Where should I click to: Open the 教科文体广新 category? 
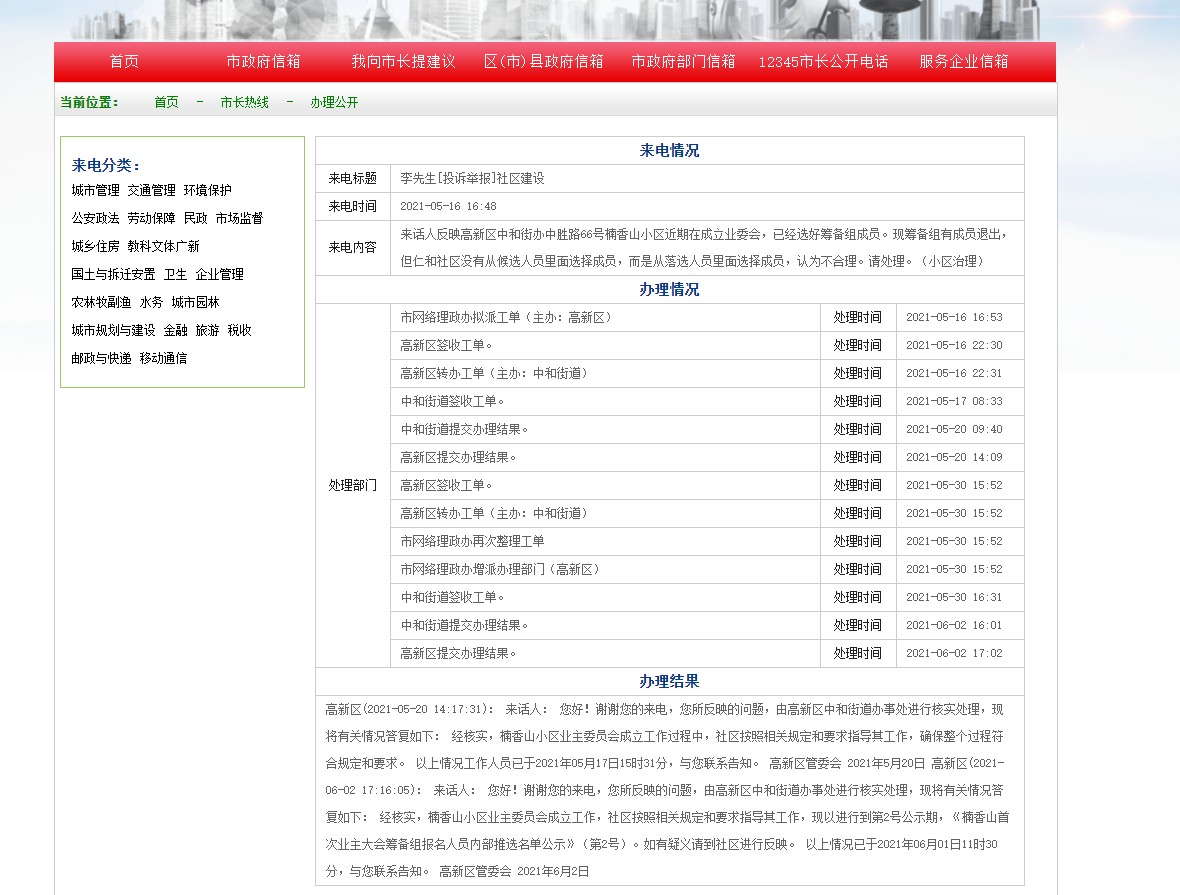(x=163, y=246)
